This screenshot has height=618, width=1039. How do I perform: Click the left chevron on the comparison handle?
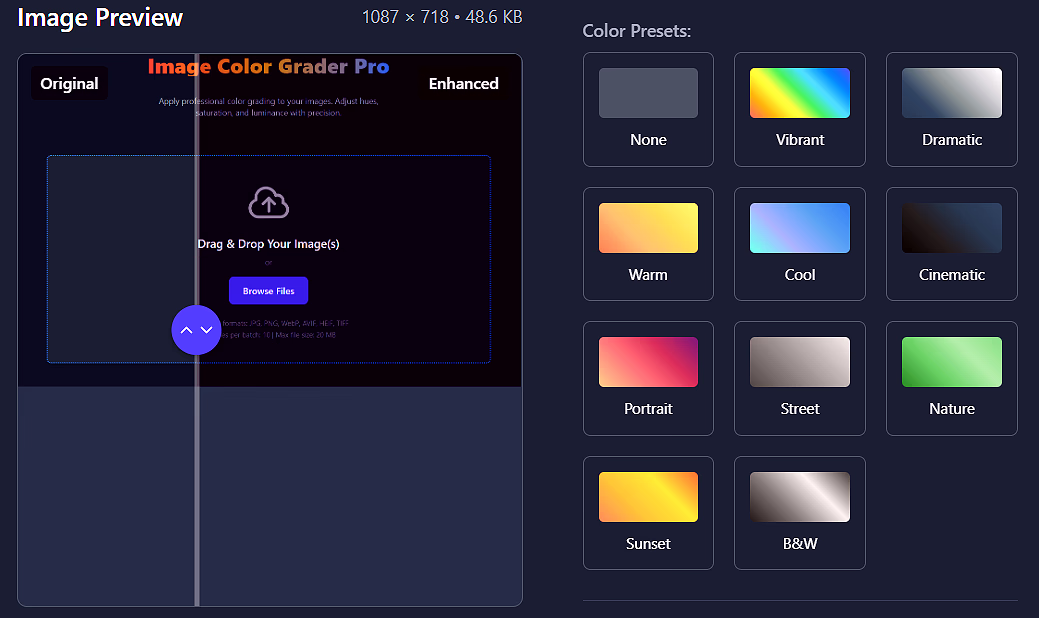coord(188,330)
